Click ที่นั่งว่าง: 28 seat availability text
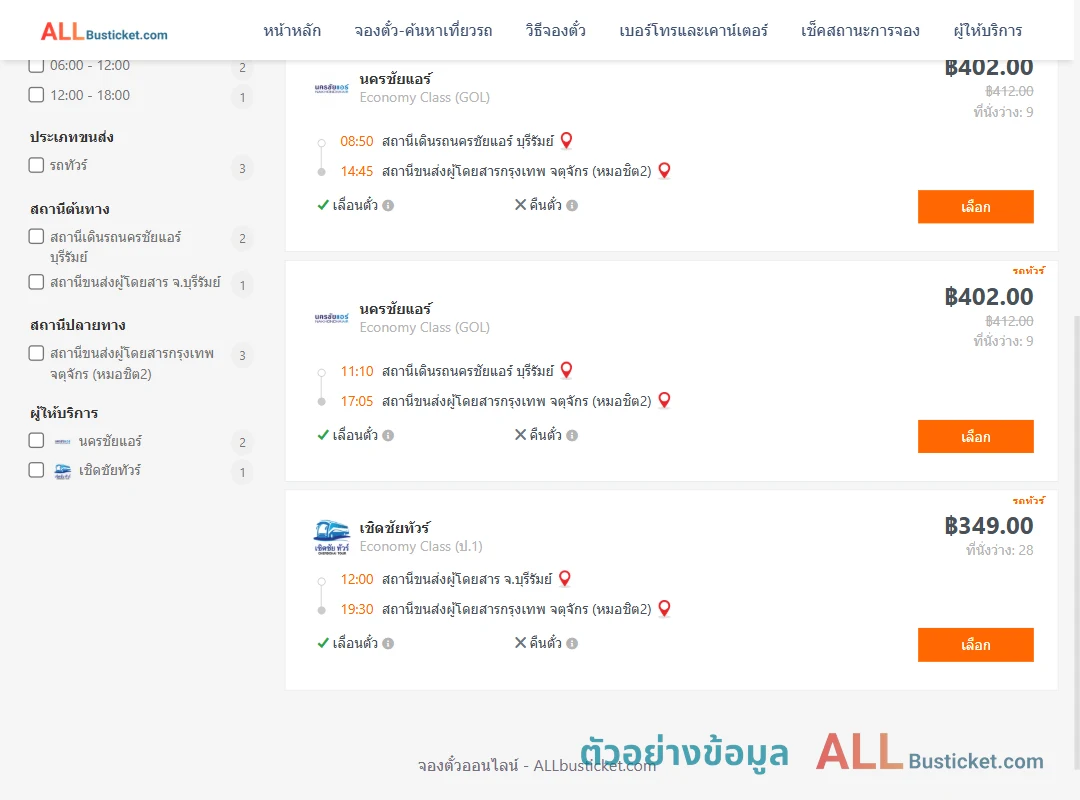 999,550
